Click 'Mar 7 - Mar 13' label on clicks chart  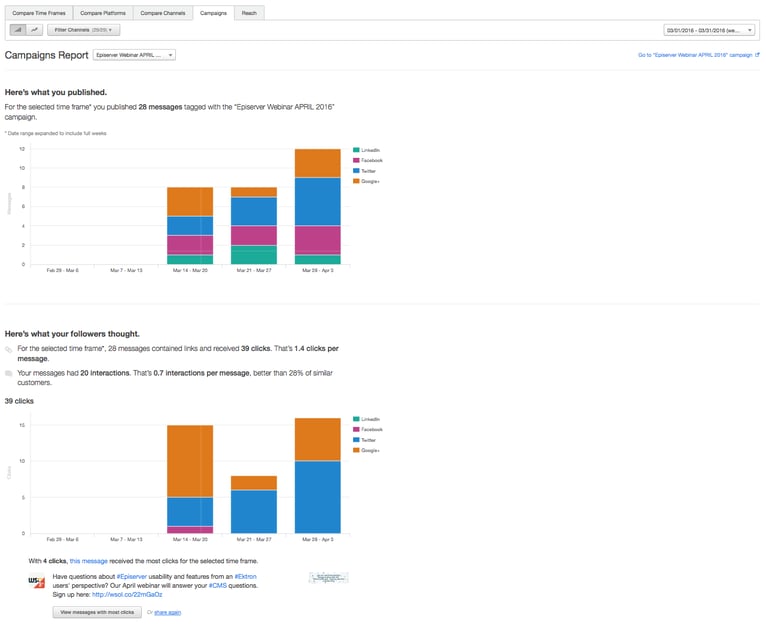pos(127,539)
